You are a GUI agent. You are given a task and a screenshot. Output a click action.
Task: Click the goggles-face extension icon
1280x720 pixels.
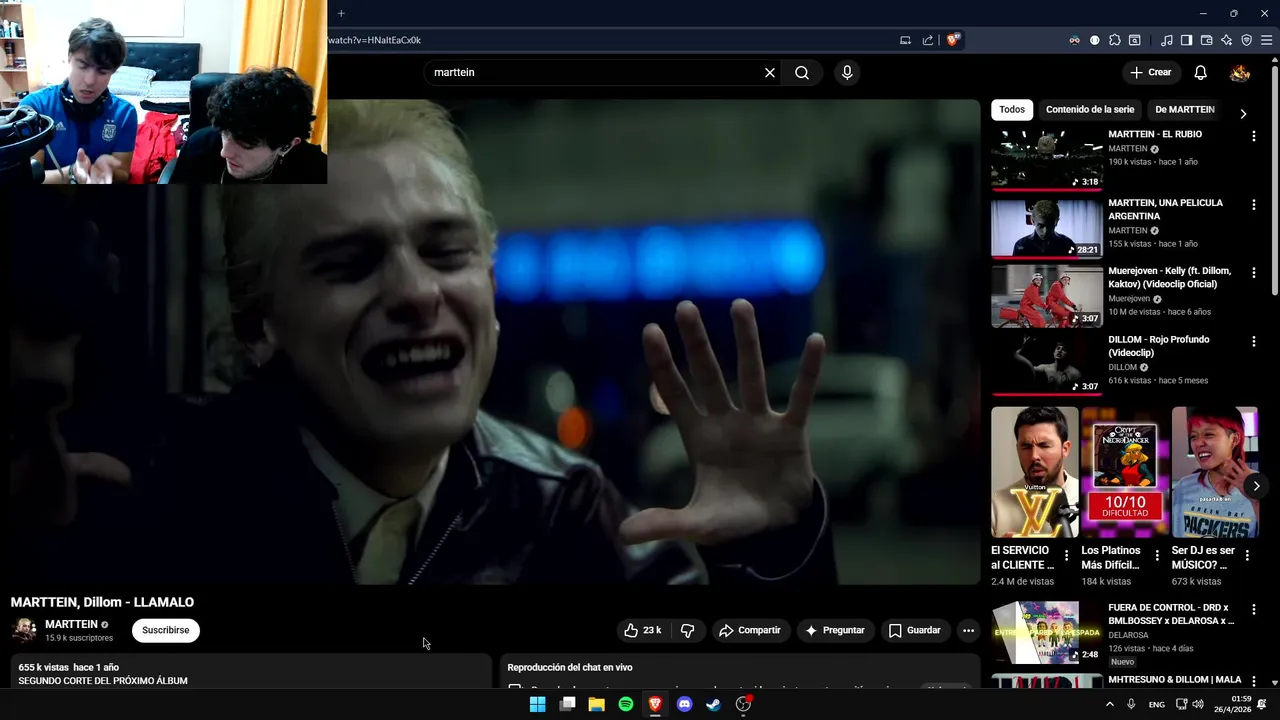point(1075,40)
